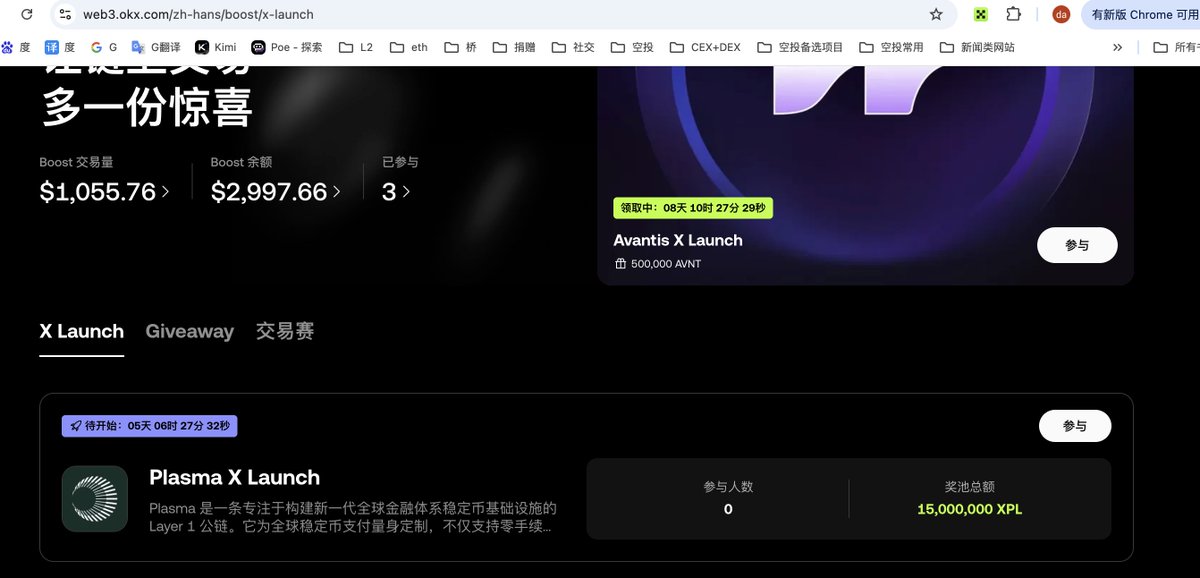Bookmark this page with the star icon

(936, 14)
